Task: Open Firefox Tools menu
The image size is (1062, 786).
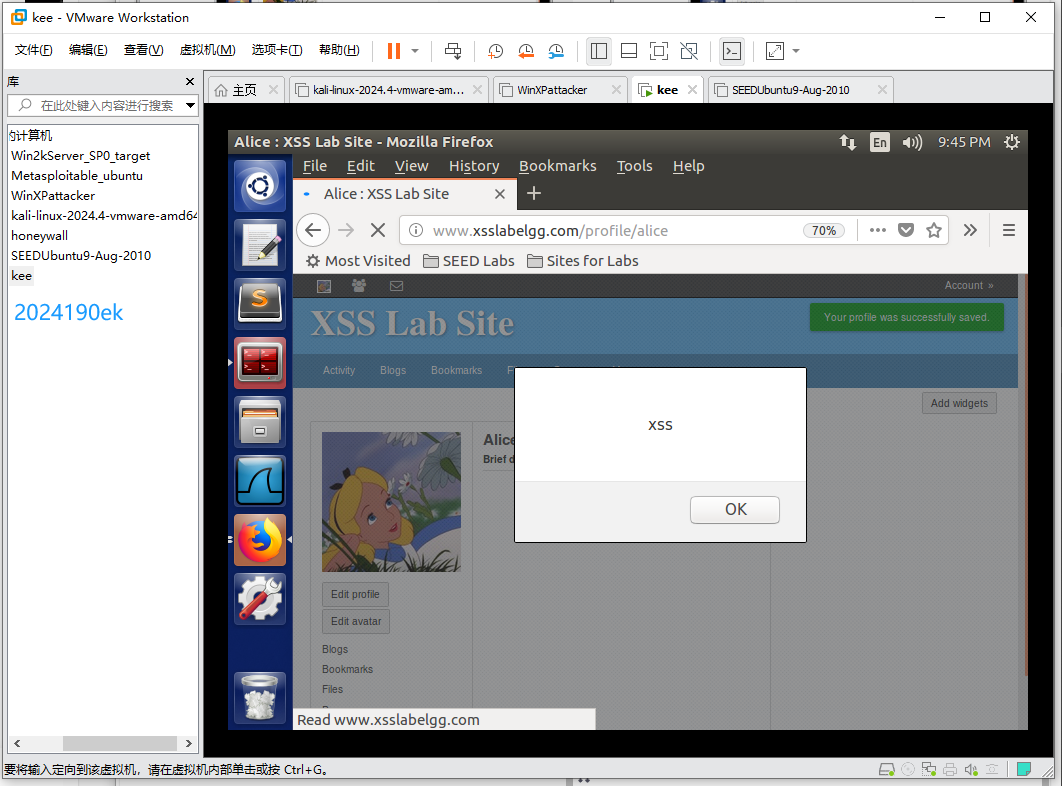Action: click(635, 166)
